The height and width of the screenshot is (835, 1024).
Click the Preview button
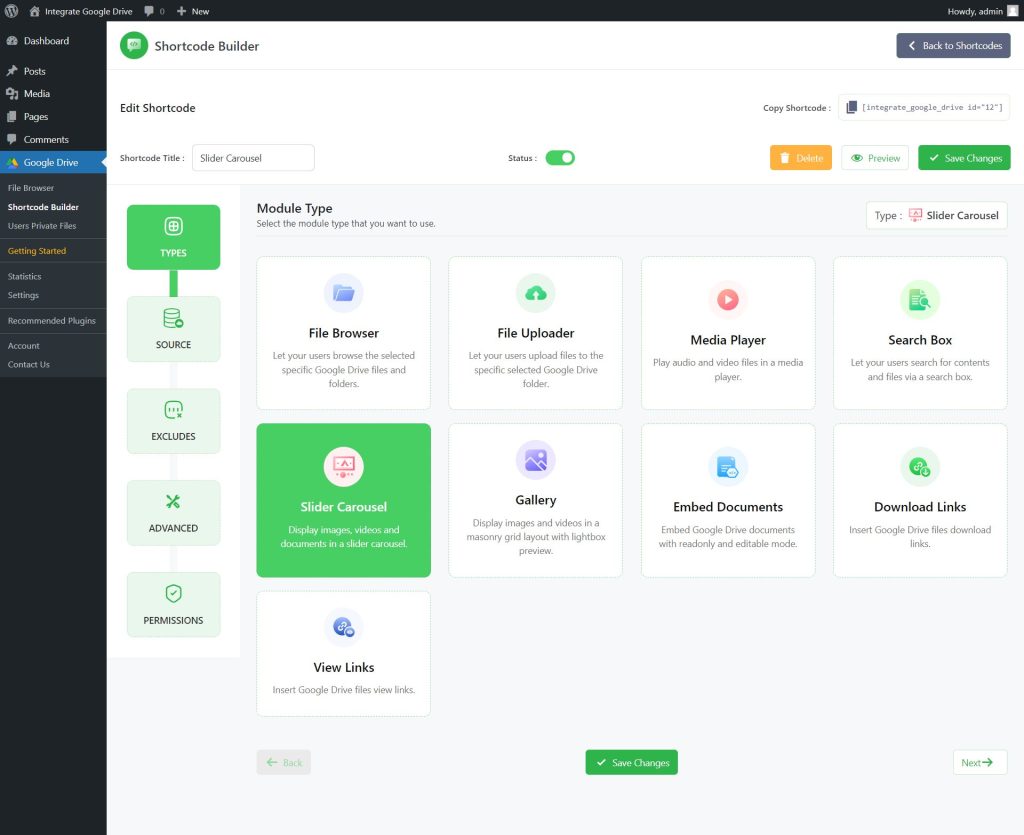pos(875,158)
